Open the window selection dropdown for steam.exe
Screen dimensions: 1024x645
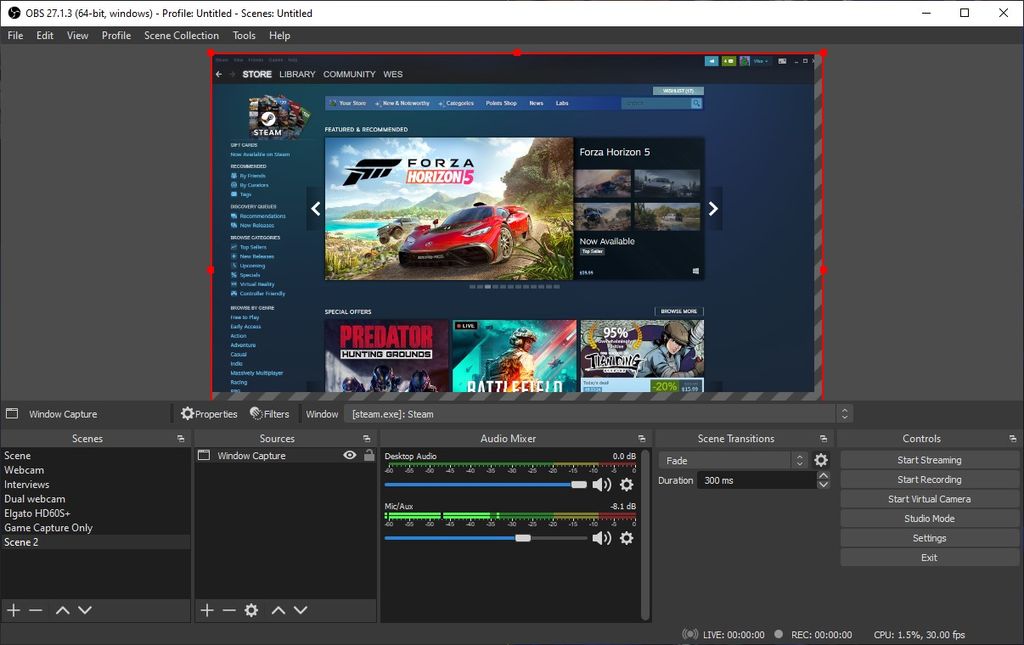point(843,413)
